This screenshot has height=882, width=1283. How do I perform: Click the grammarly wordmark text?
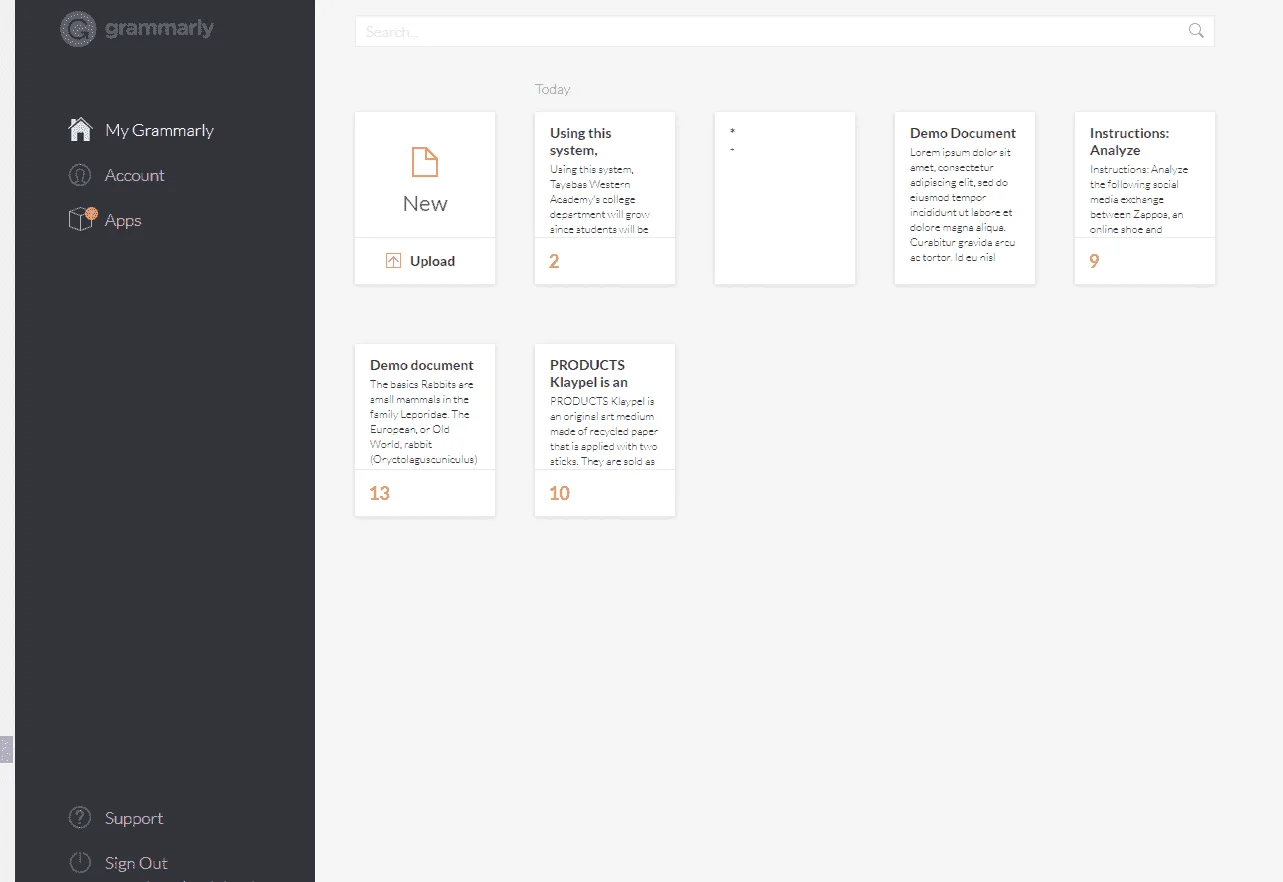(160, 29)
